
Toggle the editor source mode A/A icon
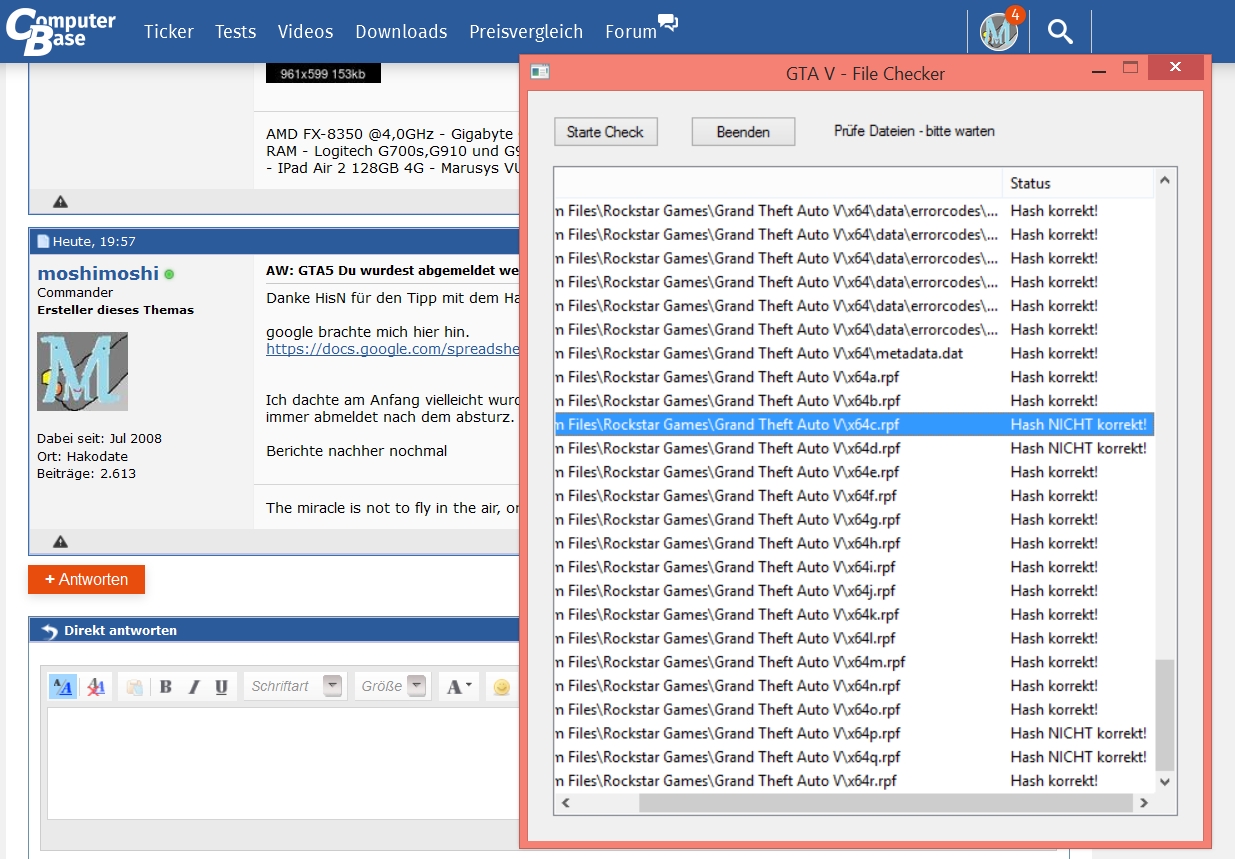[62, 686]
